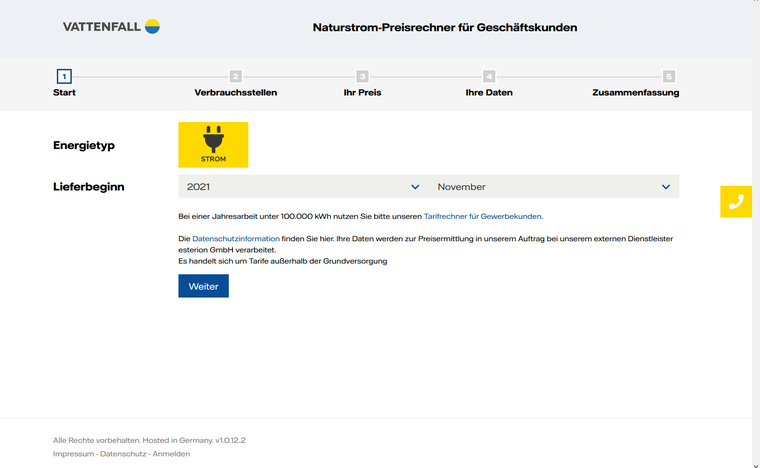Click the Lieferbeginn label

(89, 187)
